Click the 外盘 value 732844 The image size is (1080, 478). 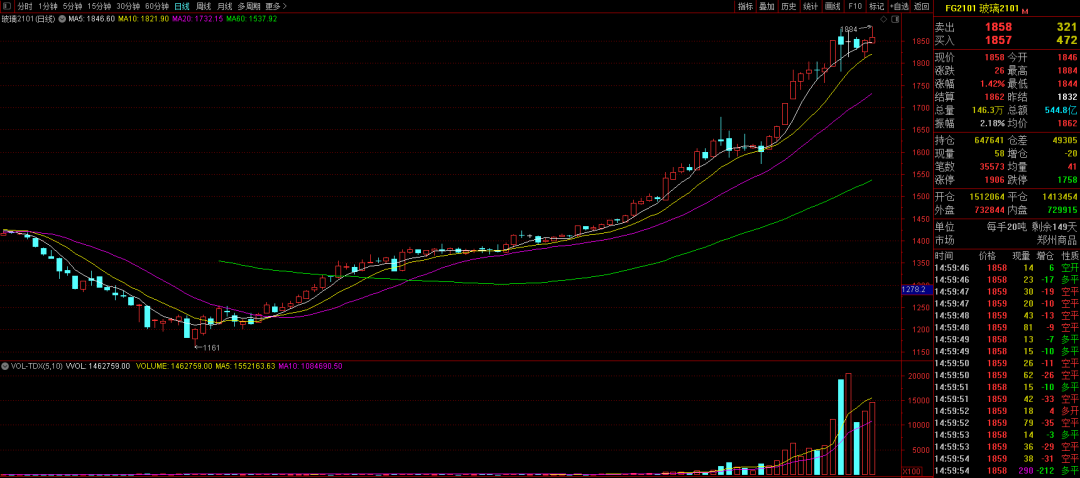coord(988,209)
